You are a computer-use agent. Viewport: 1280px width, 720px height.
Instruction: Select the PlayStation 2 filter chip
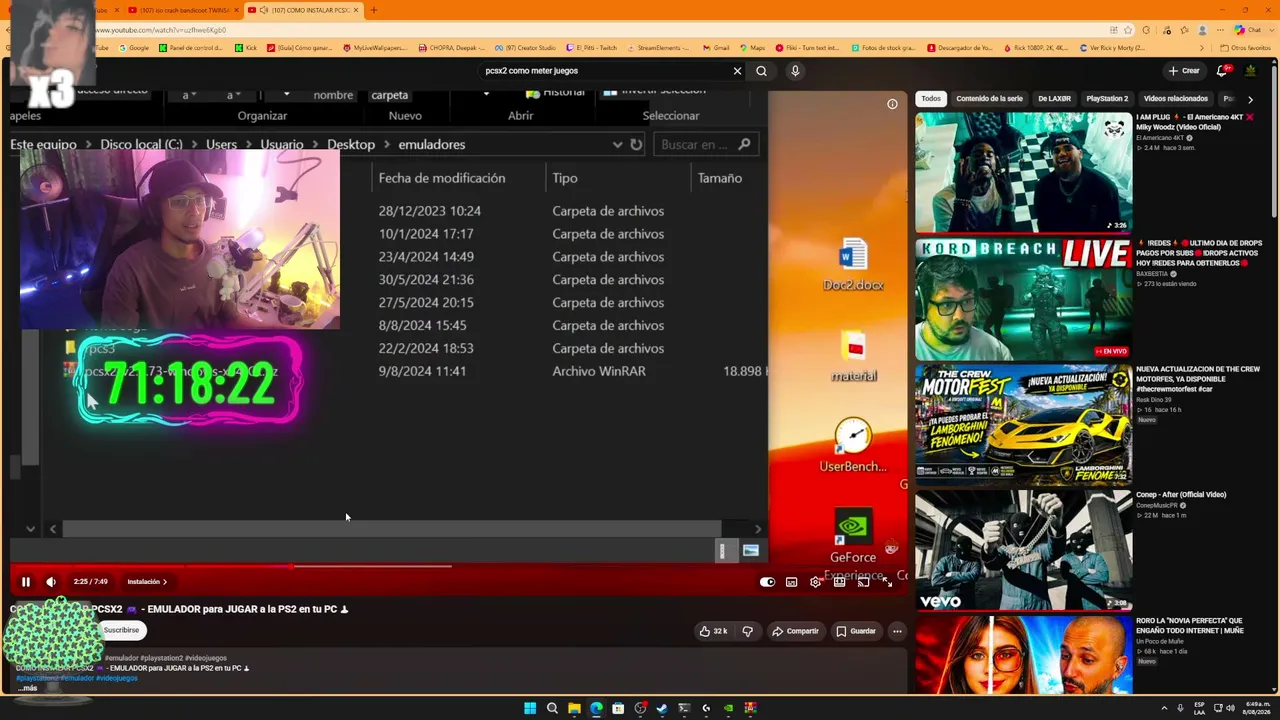(1107, 99)
